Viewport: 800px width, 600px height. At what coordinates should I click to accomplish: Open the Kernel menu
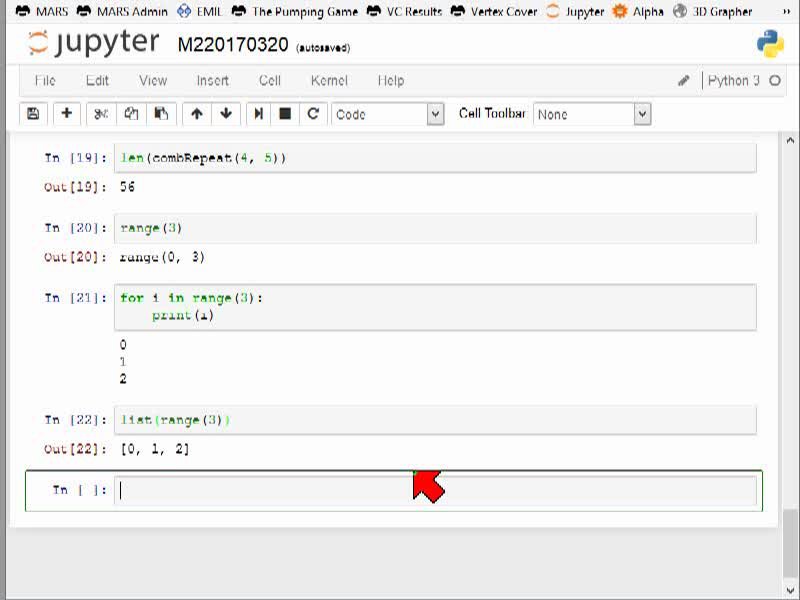(329, 81)
